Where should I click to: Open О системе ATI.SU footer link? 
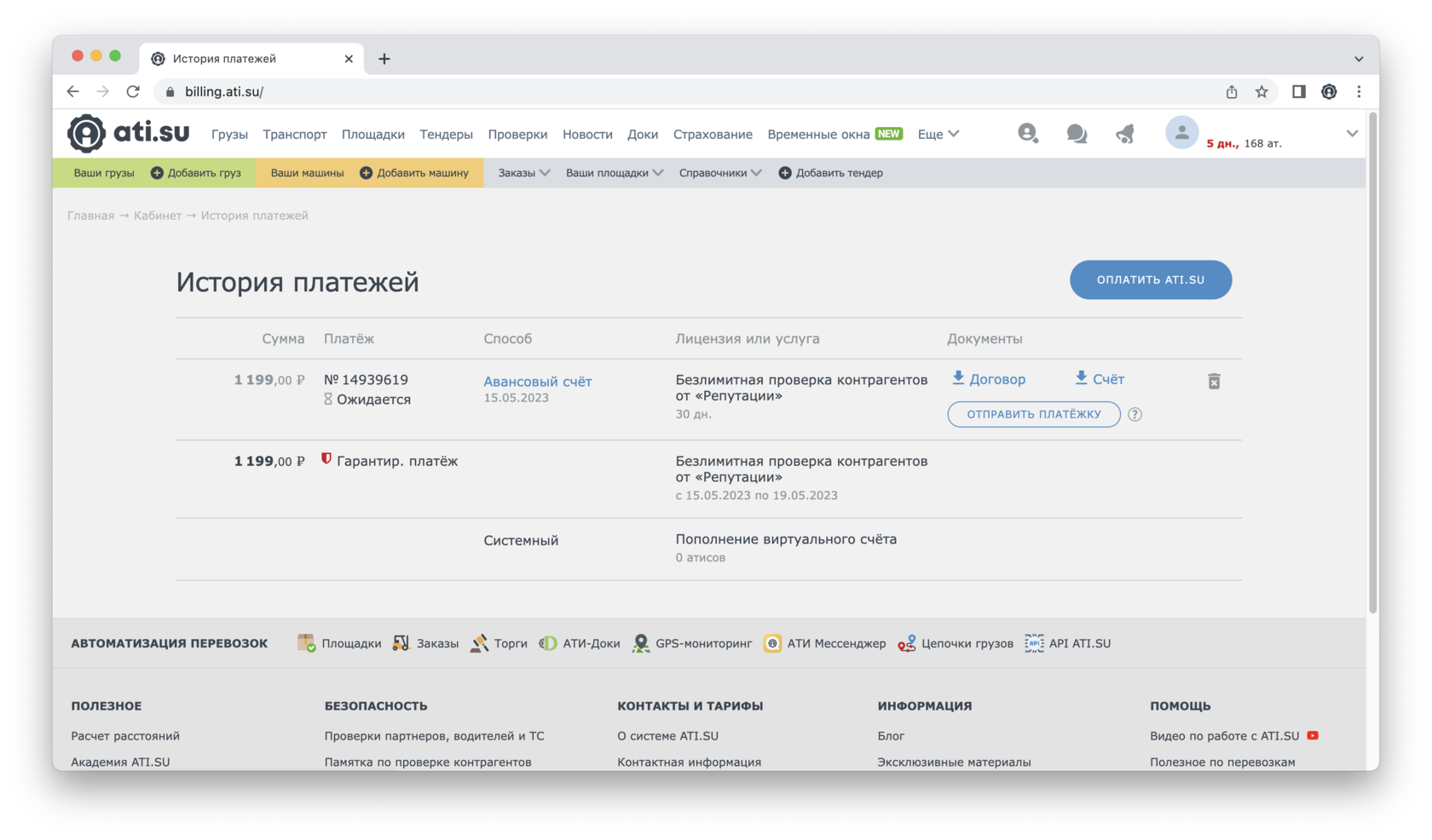point(667,735)
